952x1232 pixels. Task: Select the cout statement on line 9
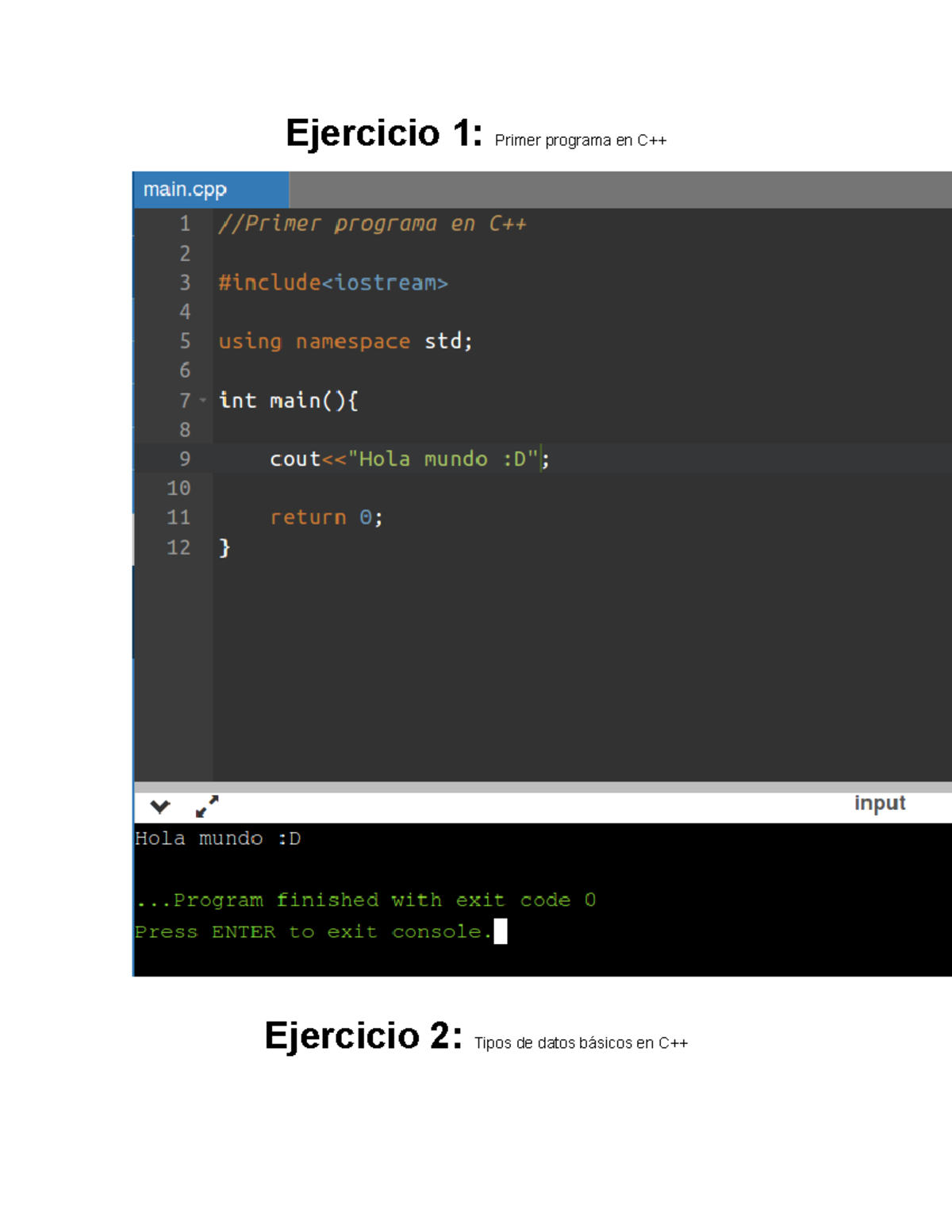(405, 459)
